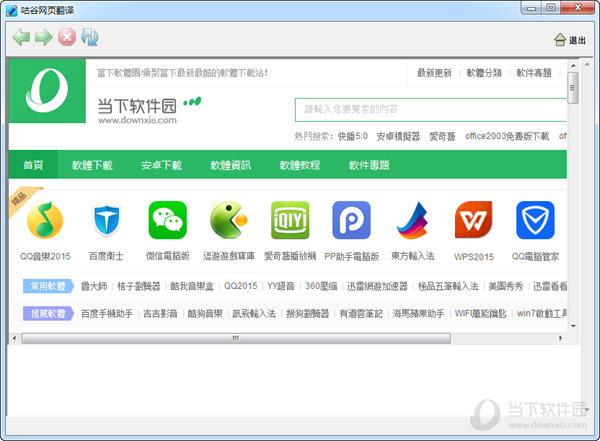
Task: Click the 推薦軟體 purple label
Action: click(48, 314)
